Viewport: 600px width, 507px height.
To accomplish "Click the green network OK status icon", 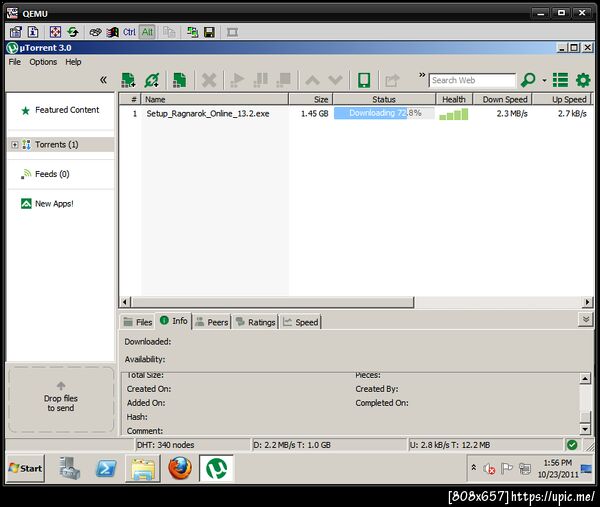I will [x=572, y=445].
